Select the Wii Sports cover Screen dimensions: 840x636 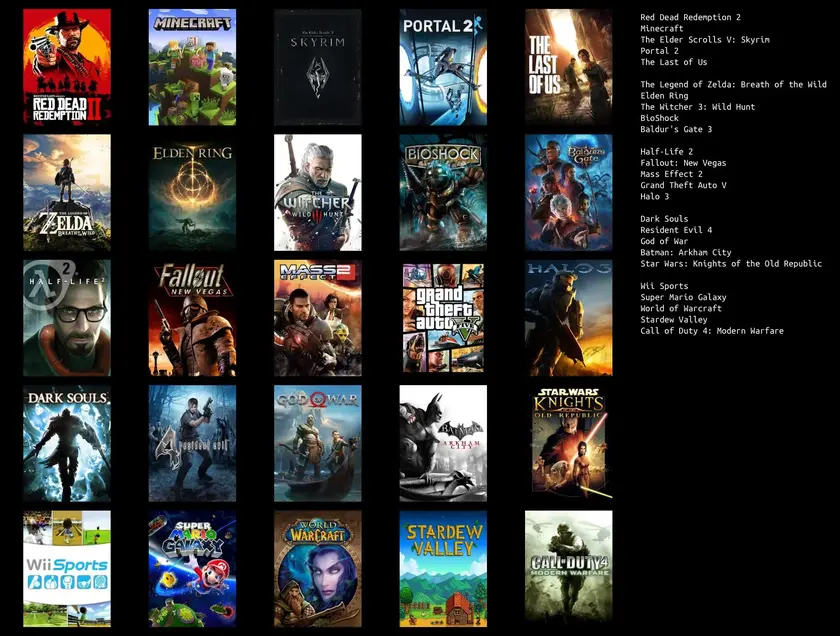[x=67, y=568]
